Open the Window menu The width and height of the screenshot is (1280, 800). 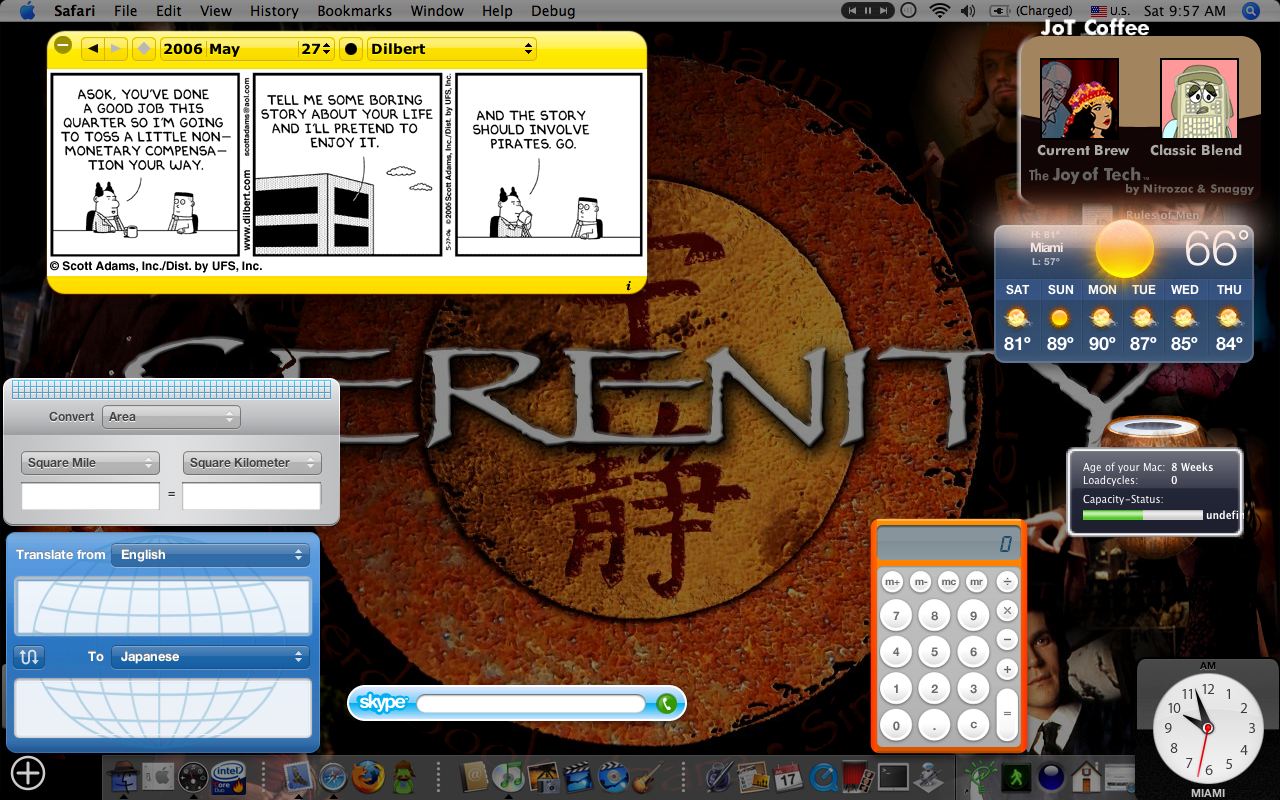point(437,11)
